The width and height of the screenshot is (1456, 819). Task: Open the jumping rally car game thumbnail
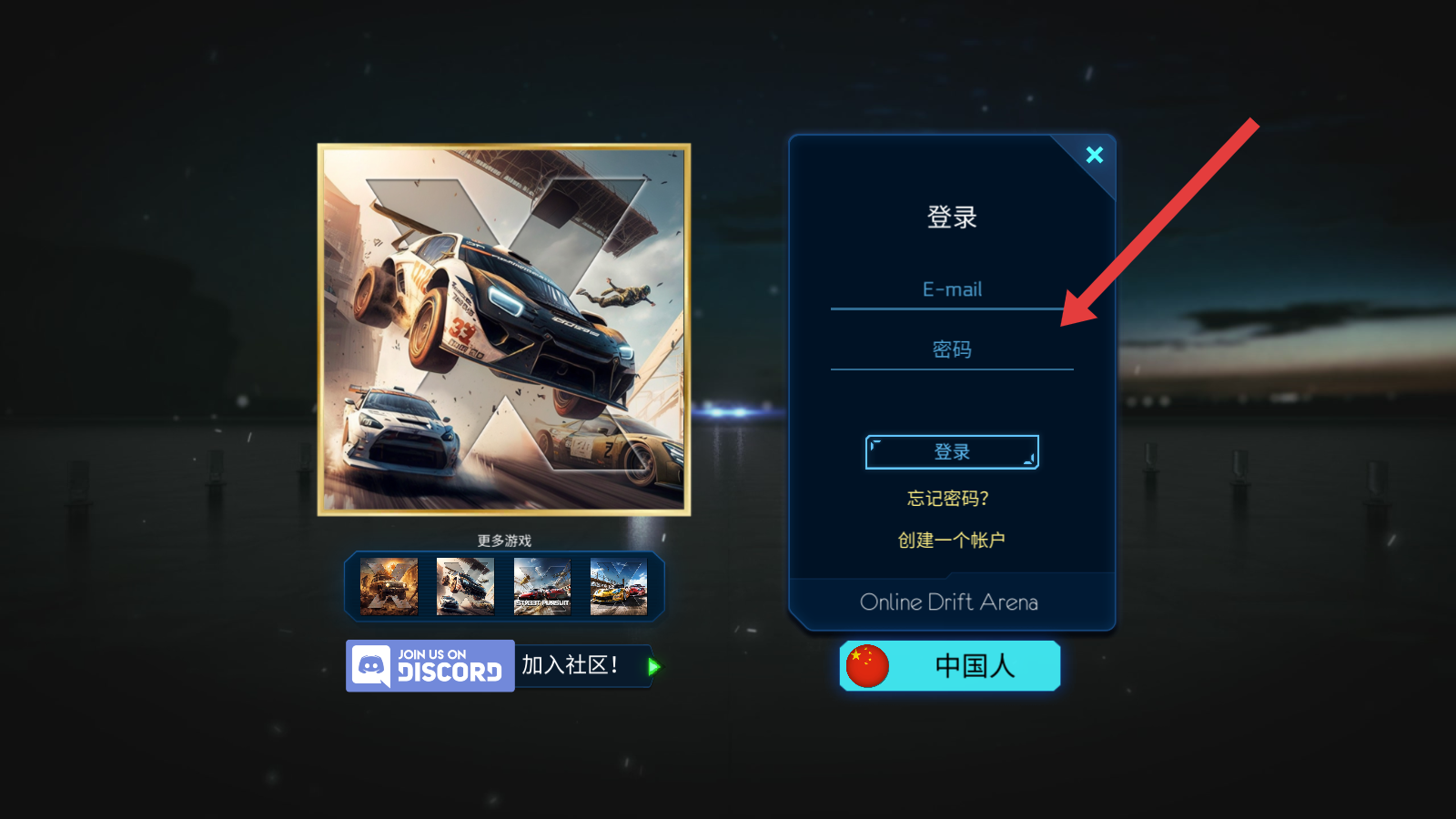465,587
